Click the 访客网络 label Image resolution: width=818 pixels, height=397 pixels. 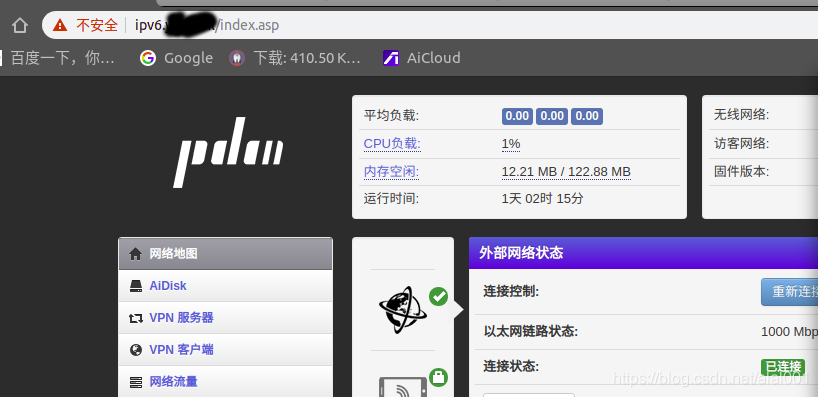click(741, 143)
